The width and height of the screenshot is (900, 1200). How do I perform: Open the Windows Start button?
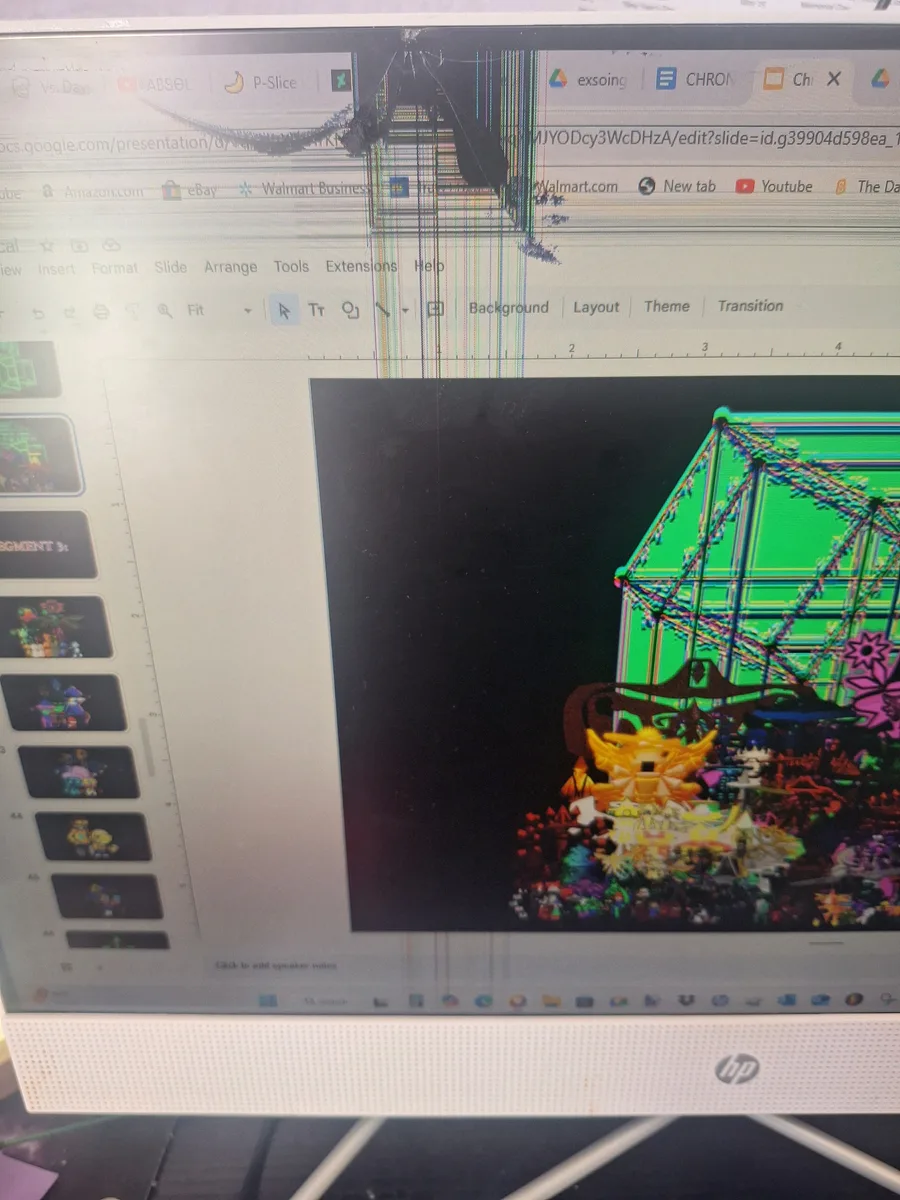pyautogui.click(x=266, y=999)
